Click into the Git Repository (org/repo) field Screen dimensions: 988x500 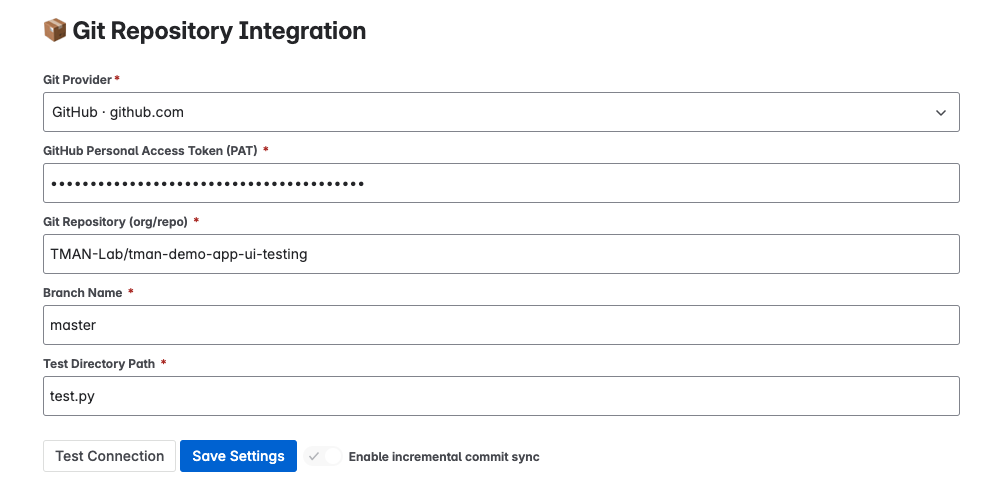click(501, 254)
